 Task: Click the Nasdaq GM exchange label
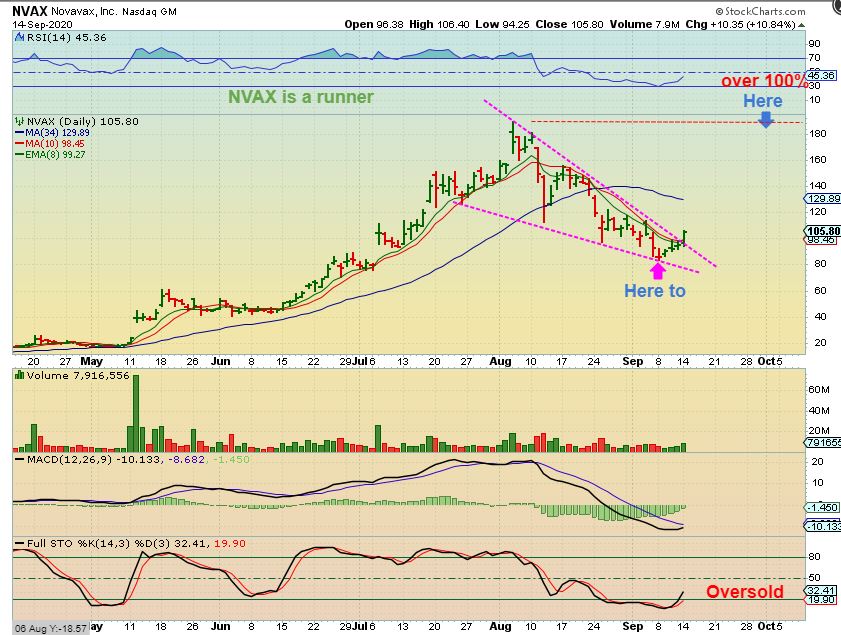tap(149, 11)
